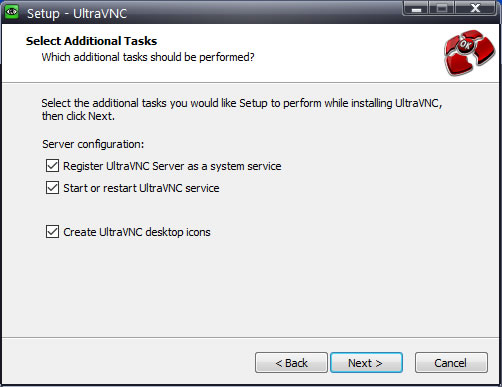Click the disabled maximize window button
This screenshot has height=387, width=502.
tap(442, 8)
